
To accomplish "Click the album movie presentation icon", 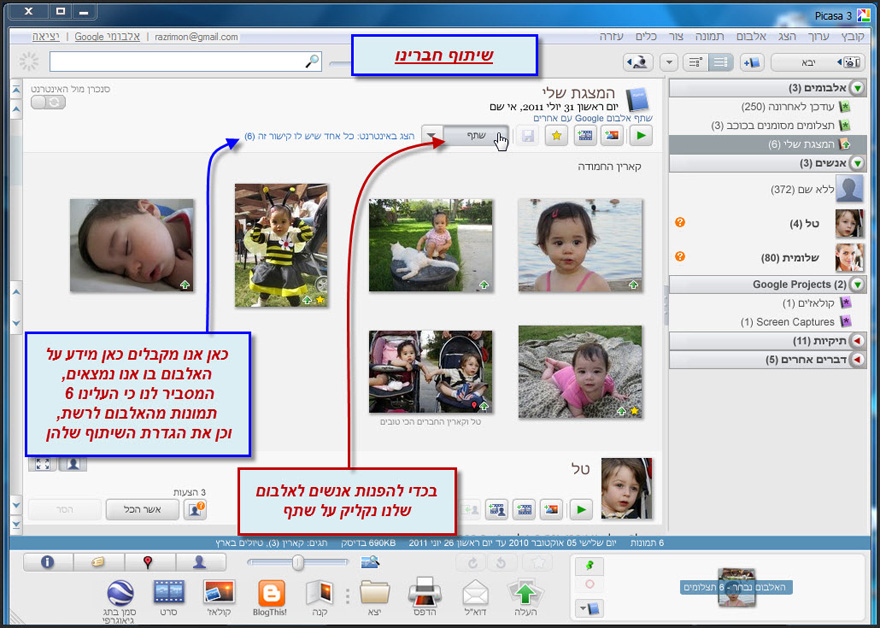I will point(585,136).
